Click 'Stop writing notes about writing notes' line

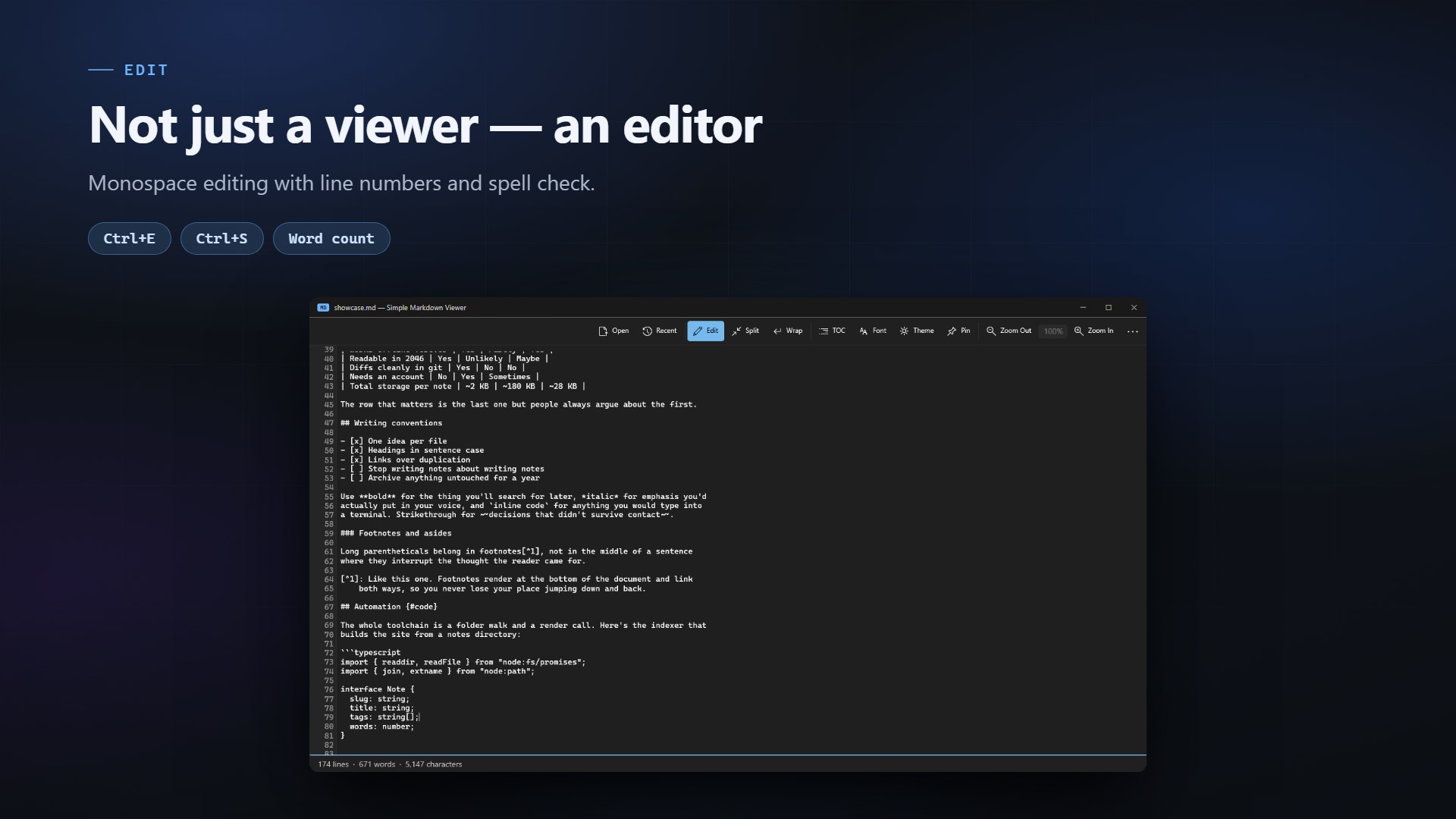pos(442,469)
